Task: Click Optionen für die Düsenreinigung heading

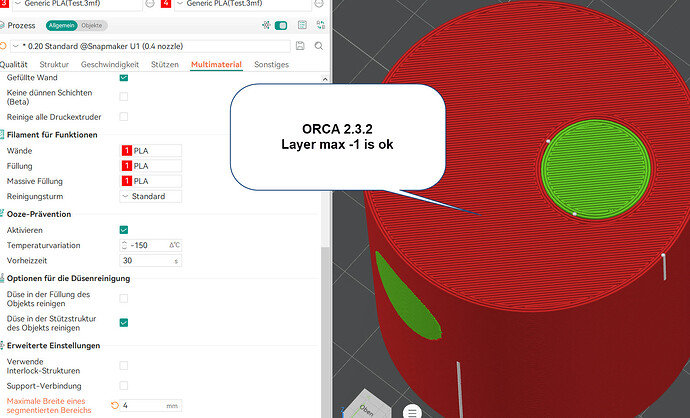Action: point(68,278)
